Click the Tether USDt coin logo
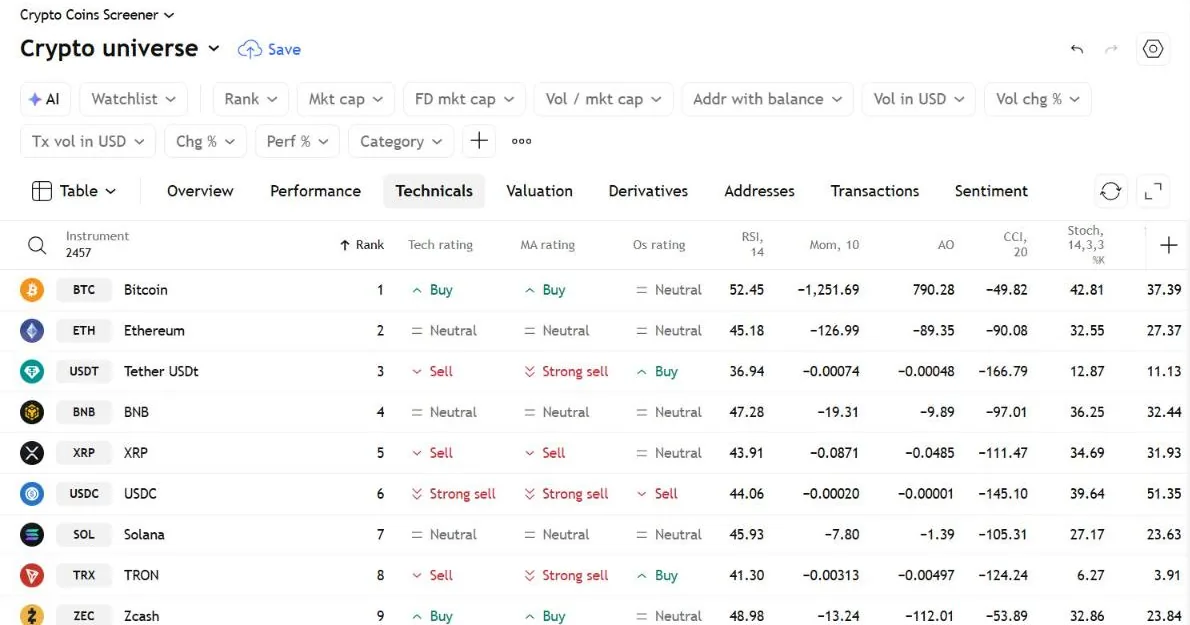 pyautogui.click(x=32, y=372)
